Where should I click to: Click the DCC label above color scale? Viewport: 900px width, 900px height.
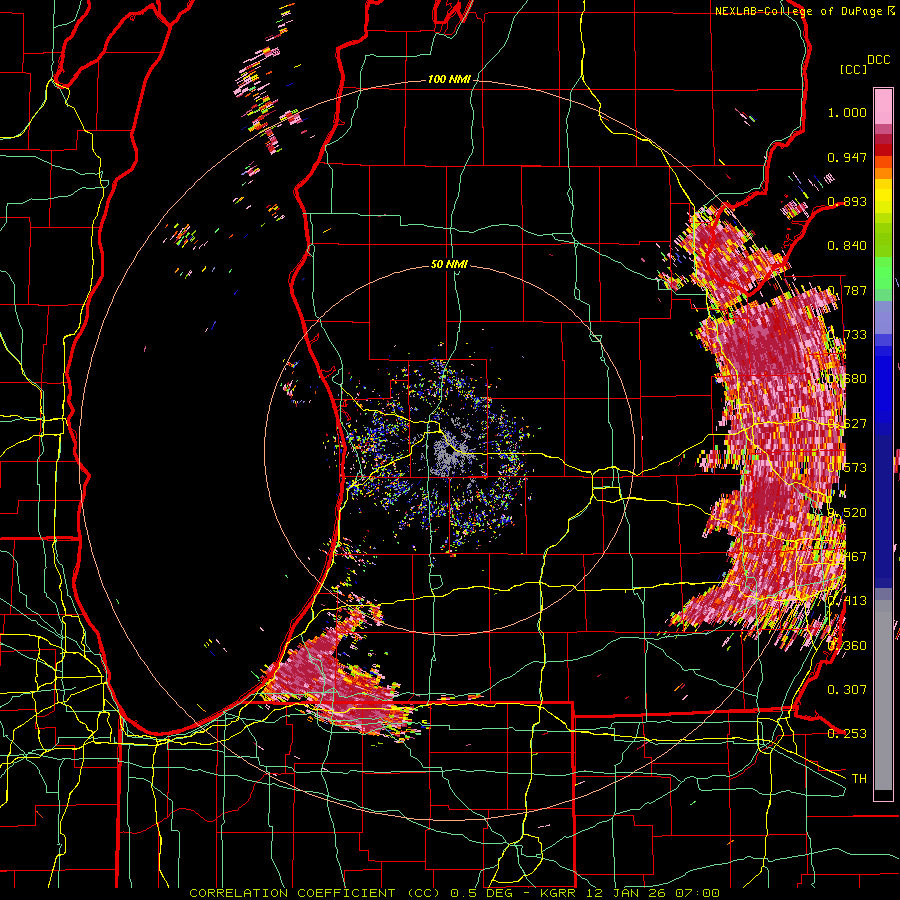(x=878, y=60)
